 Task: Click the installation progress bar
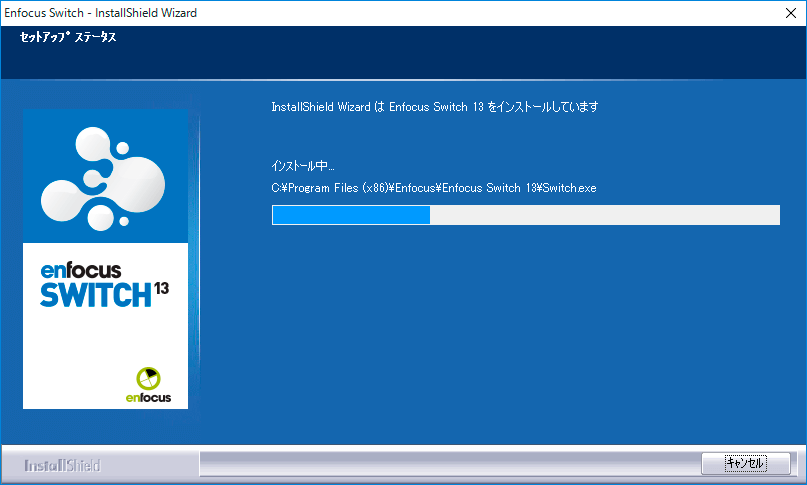pos(525,215)
